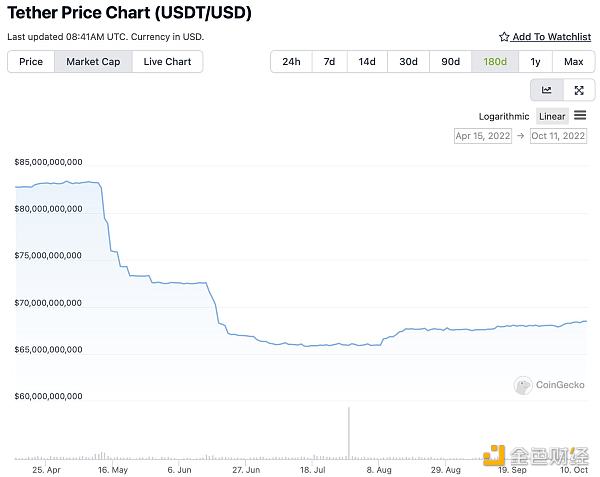Show the 30d time range
Image resolution: width=600 pixels, height=477 pixels.
(408, 62)
